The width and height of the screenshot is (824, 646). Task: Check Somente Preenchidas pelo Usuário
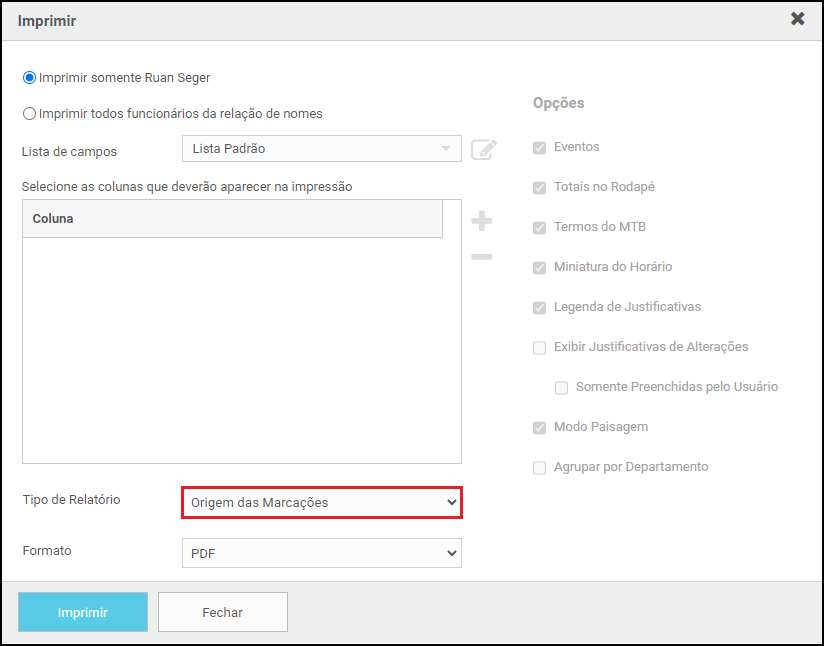[562, 387]
